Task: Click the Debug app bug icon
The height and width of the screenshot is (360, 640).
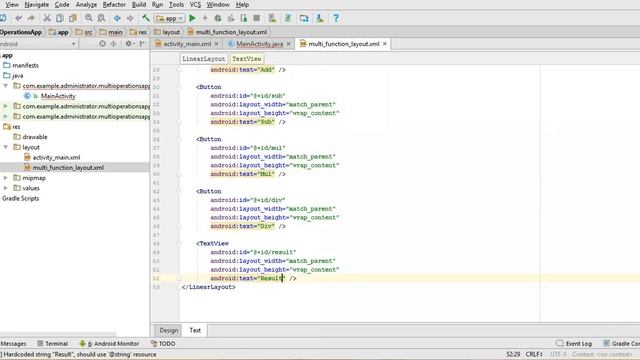Action: (218, 18)
